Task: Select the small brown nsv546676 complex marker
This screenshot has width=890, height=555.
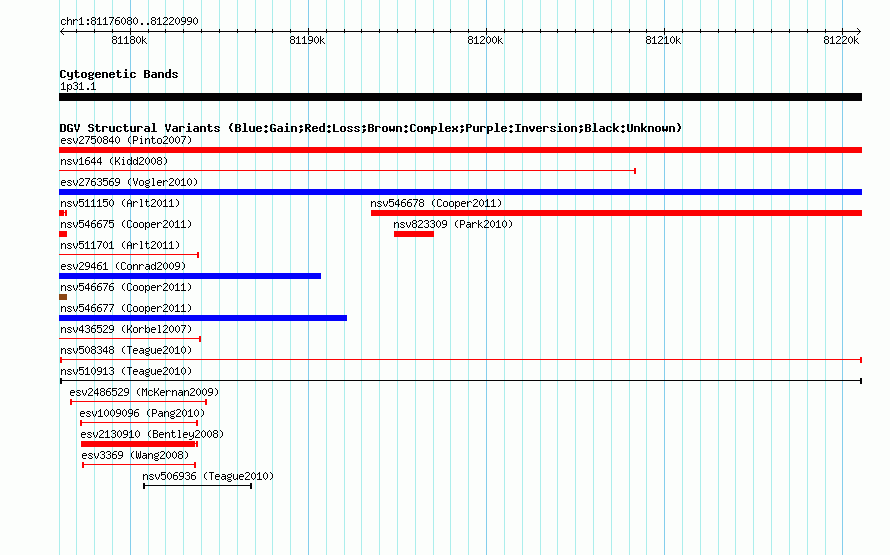Action: (x=63, y=297)
